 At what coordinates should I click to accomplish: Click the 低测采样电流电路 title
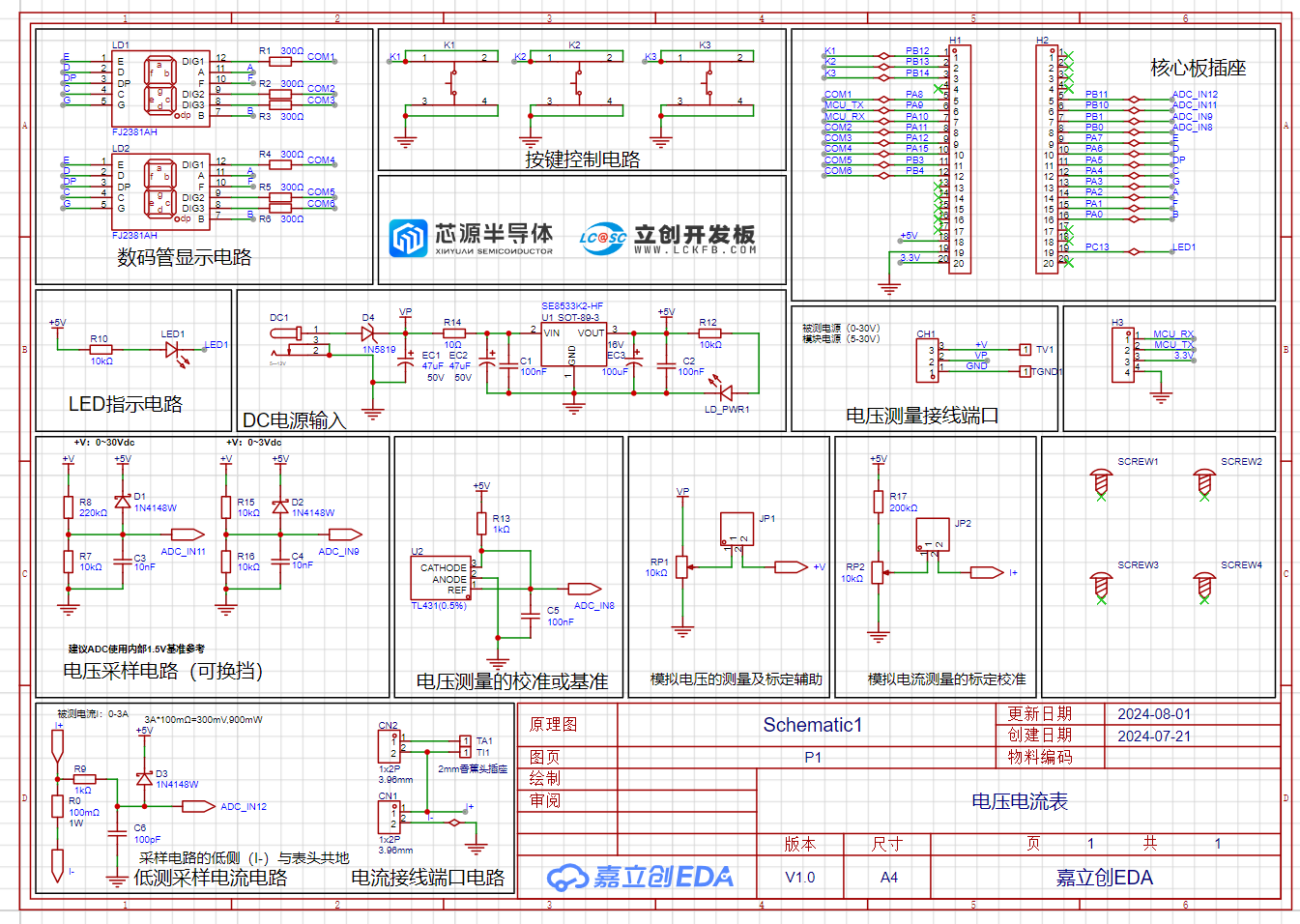[211, 878]
